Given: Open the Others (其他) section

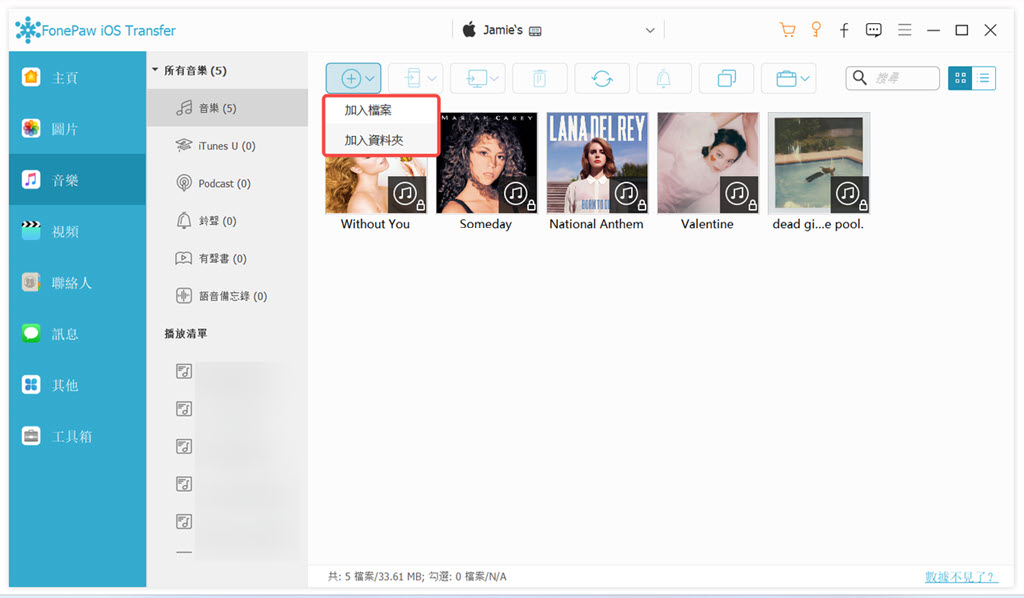Looking at the screenshot, I should click(77, 385).
